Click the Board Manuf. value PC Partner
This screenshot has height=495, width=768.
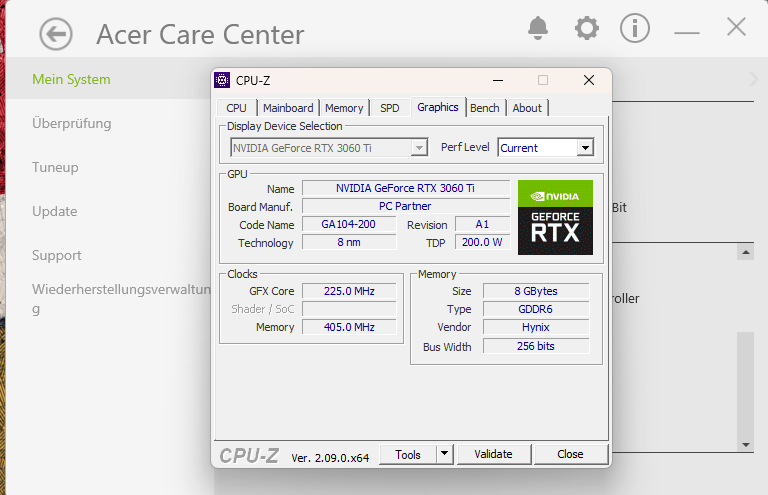pyautogui.click(x=406, y=206)
